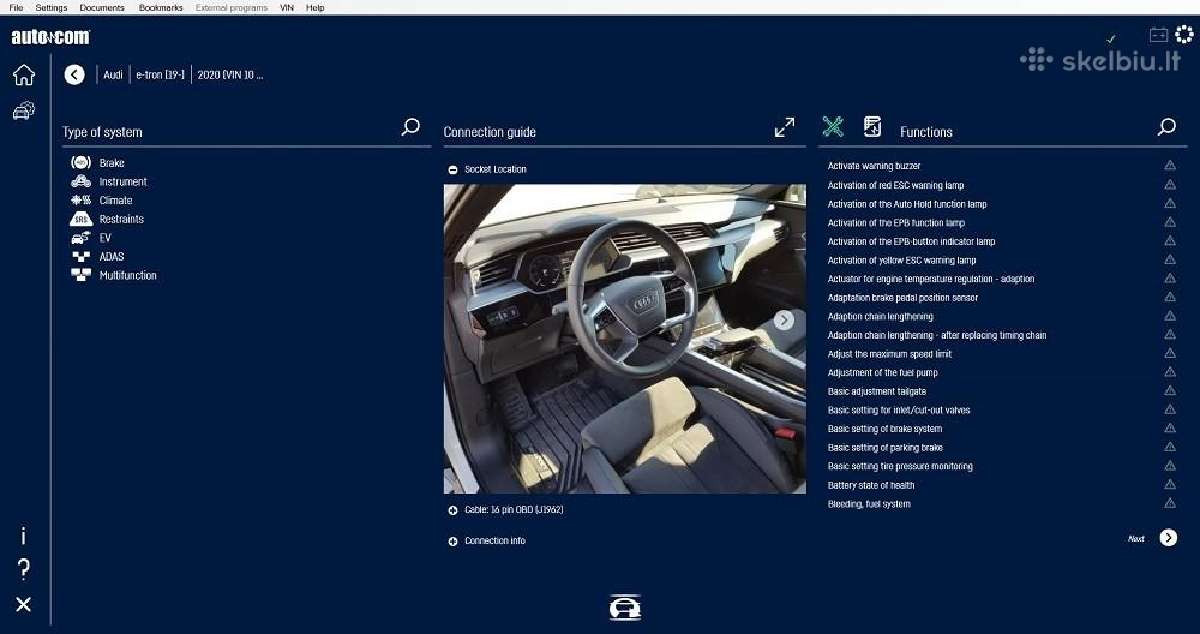Open the Bookmarks menu
Viewport: 1200px width, 634px height.
[161, 7]
